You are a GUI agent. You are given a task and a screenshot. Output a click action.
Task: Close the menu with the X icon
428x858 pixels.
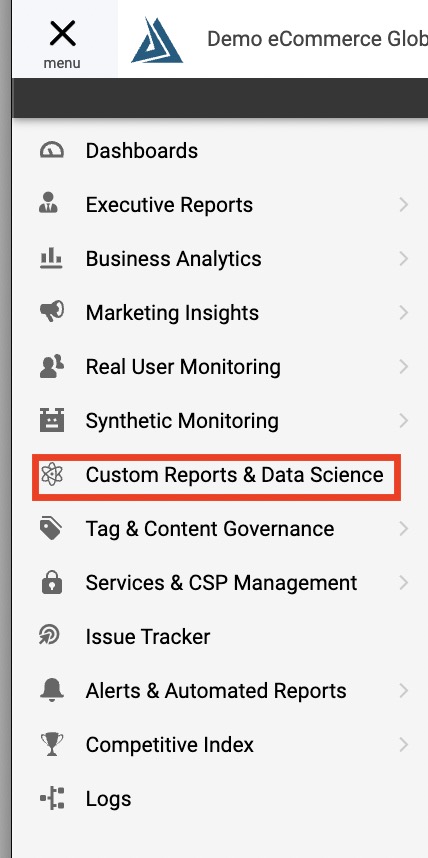point(62,34)
